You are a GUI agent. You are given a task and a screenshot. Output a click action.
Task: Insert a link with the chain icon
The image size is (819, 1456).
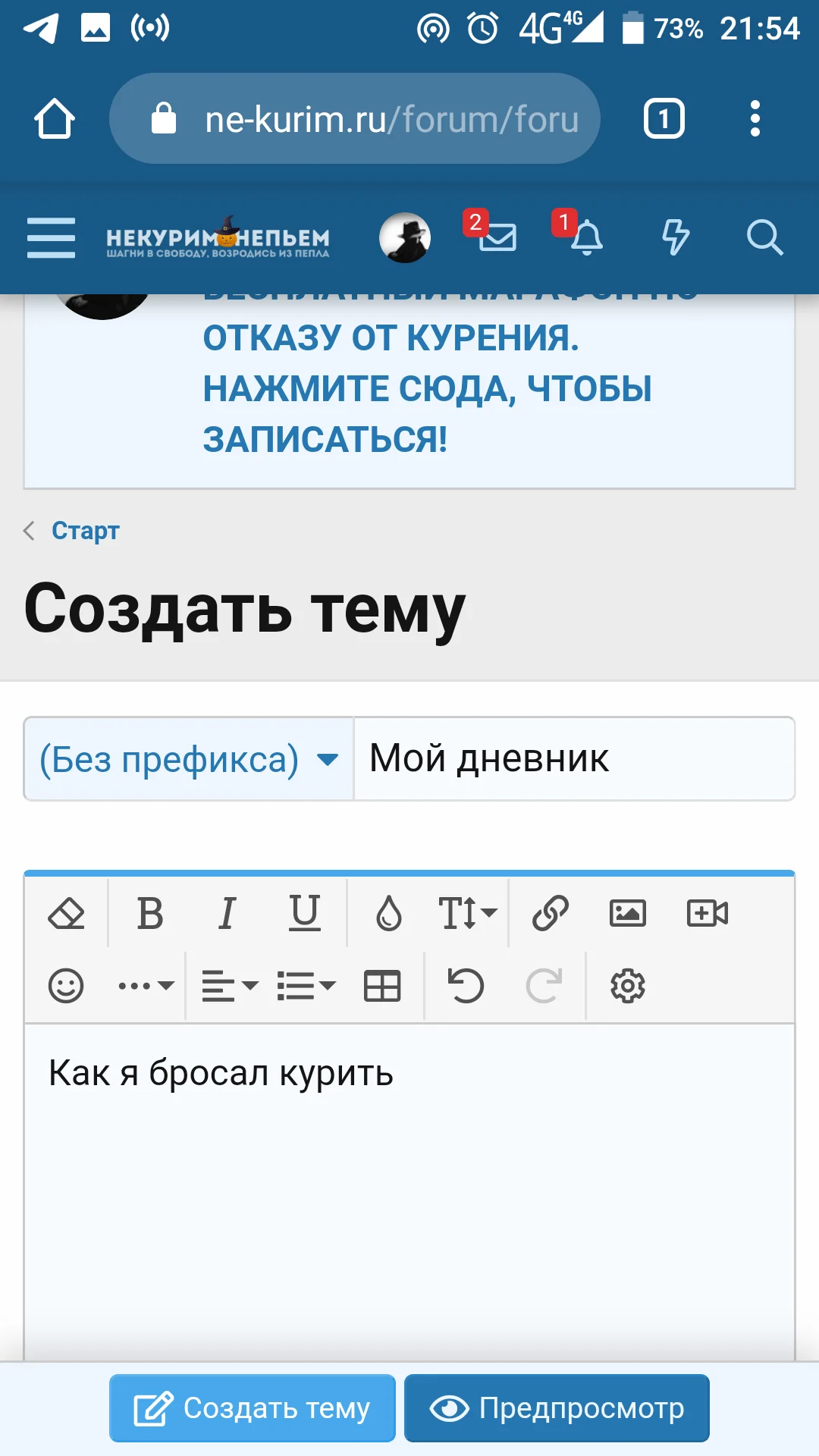coord(551,913)
